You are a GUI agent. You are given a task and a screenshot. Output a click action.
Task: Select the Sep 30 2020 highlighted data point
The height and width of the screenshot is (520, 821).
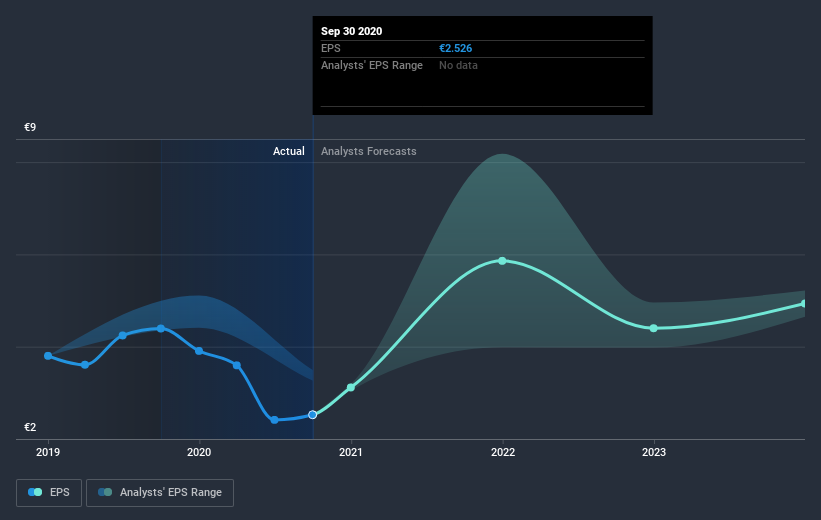(x=313, y=415)
